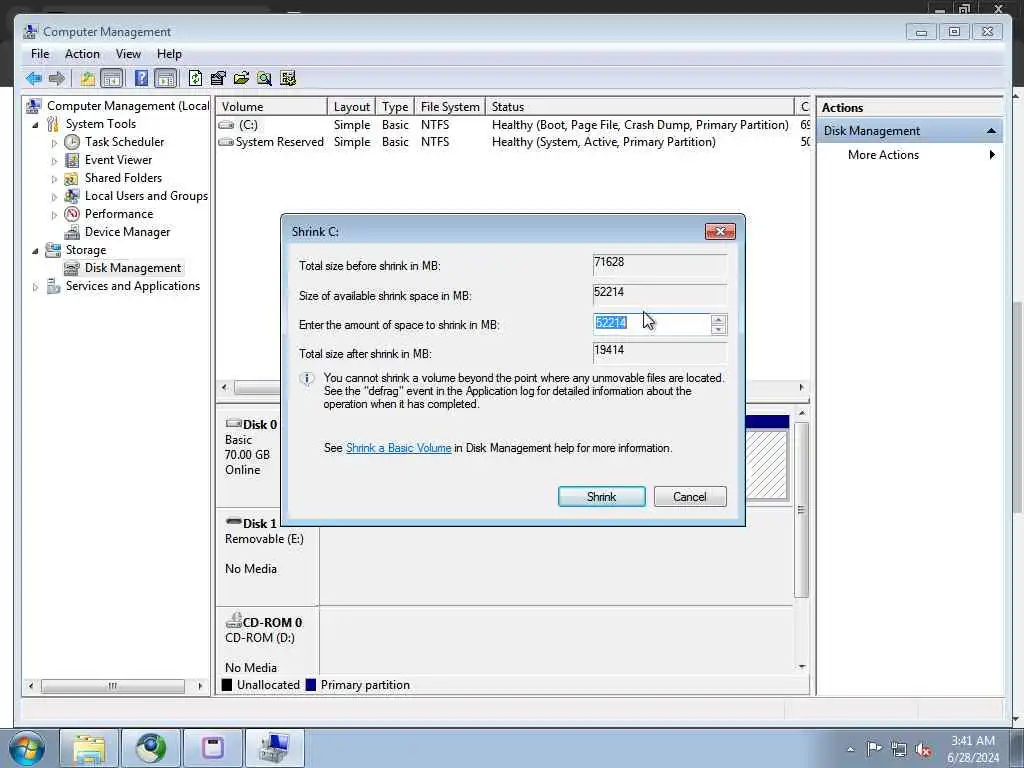This screenshot has width=1024, height=768.
Task: Open More Actions submenu arrow
Action: tap(992, 155)
